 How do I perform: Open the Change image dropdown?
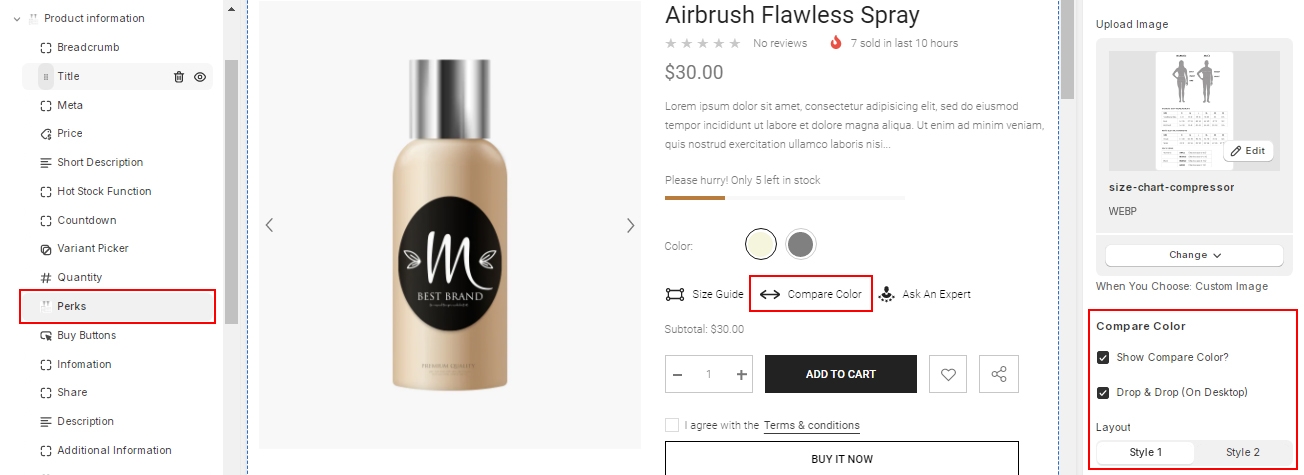(x=1194, y=255)
